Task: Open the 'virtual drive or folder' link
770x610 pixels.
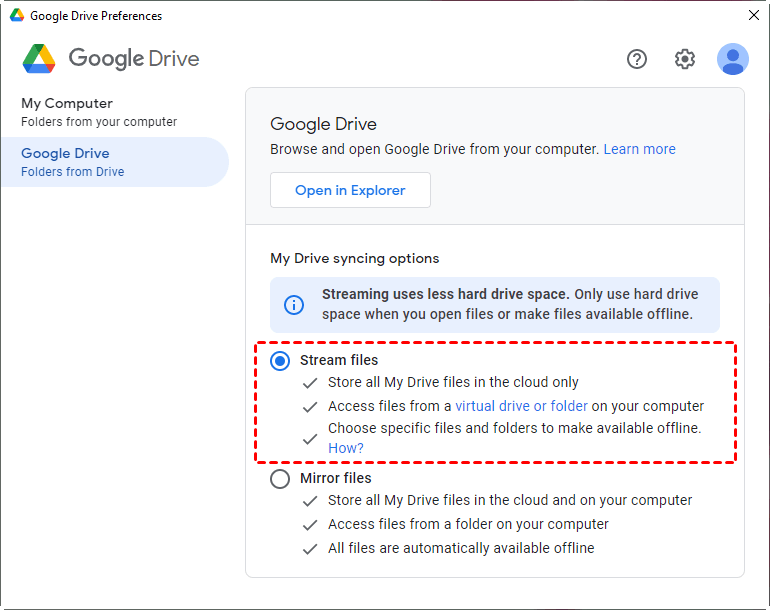Action: pyautogui.click(x=521, y=406)
